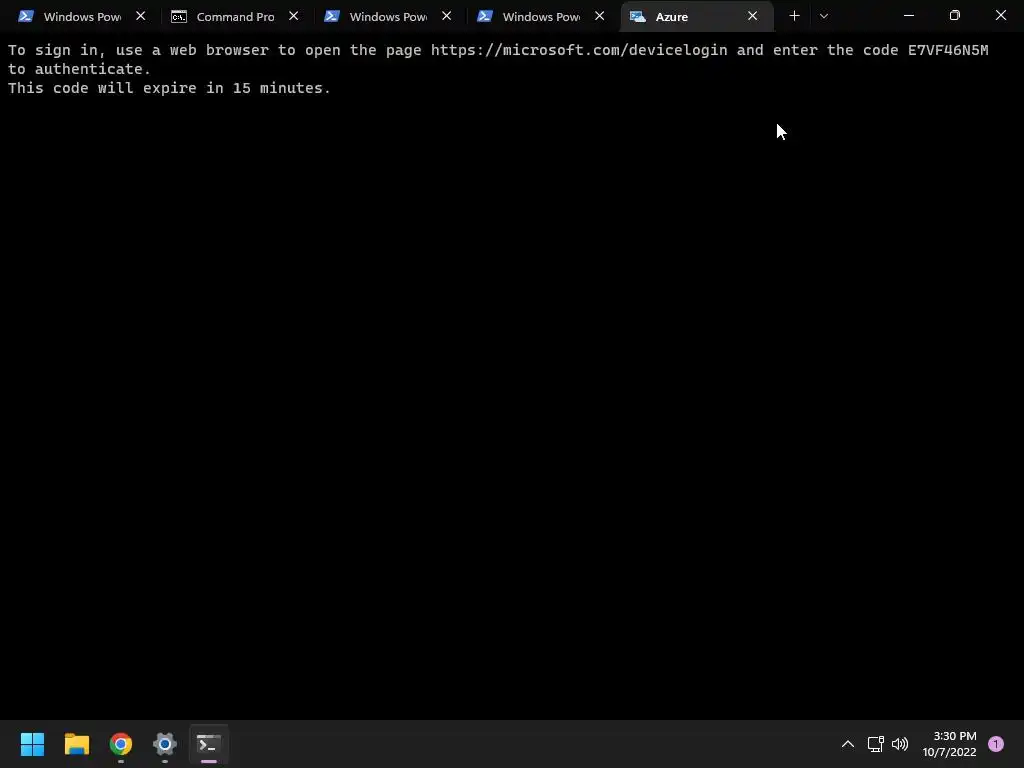Close the Command Prompt tab
Viewport: 1024px width, 768px height.
(x=294, y=16)
